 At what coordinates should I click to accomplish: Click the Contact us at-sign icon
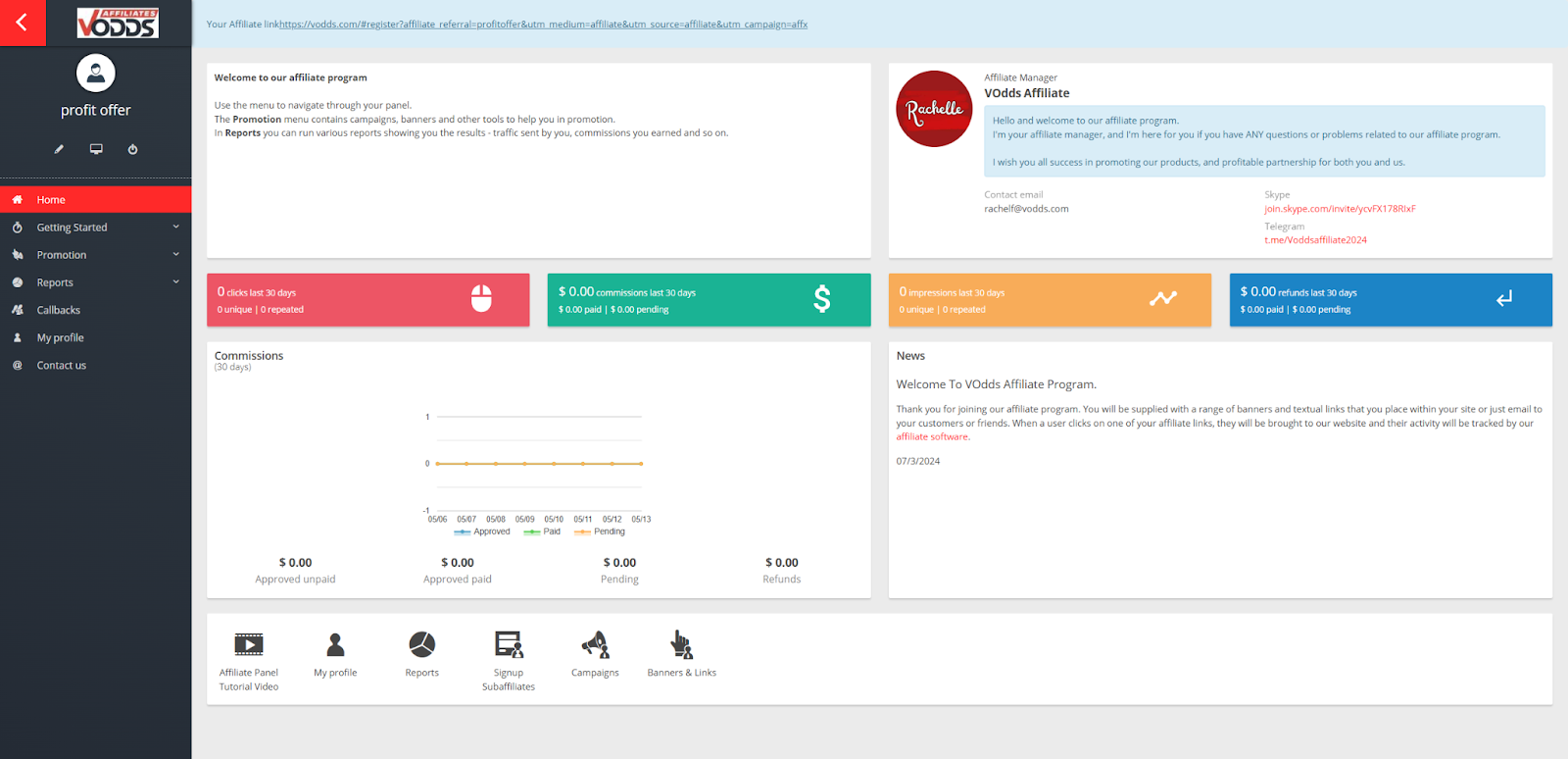(x=18, y=365)
